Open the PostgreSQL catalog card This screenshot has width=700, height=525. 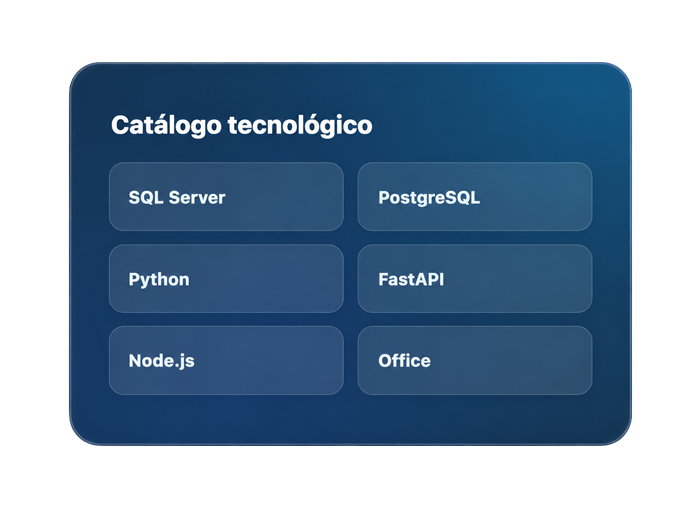tap(475, 197)
